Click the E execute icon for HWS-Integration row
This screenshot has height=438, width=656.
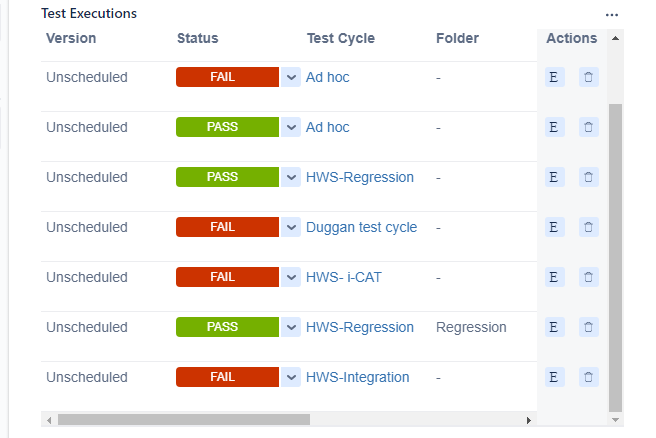tap(554, 377)
